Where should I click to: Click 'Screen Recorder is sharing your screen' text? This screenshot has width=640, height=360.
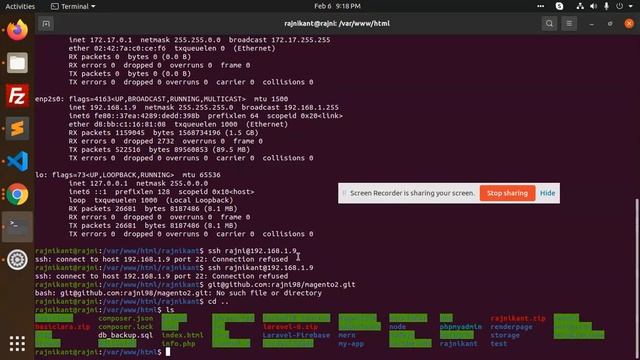click(x=413, y=193)
